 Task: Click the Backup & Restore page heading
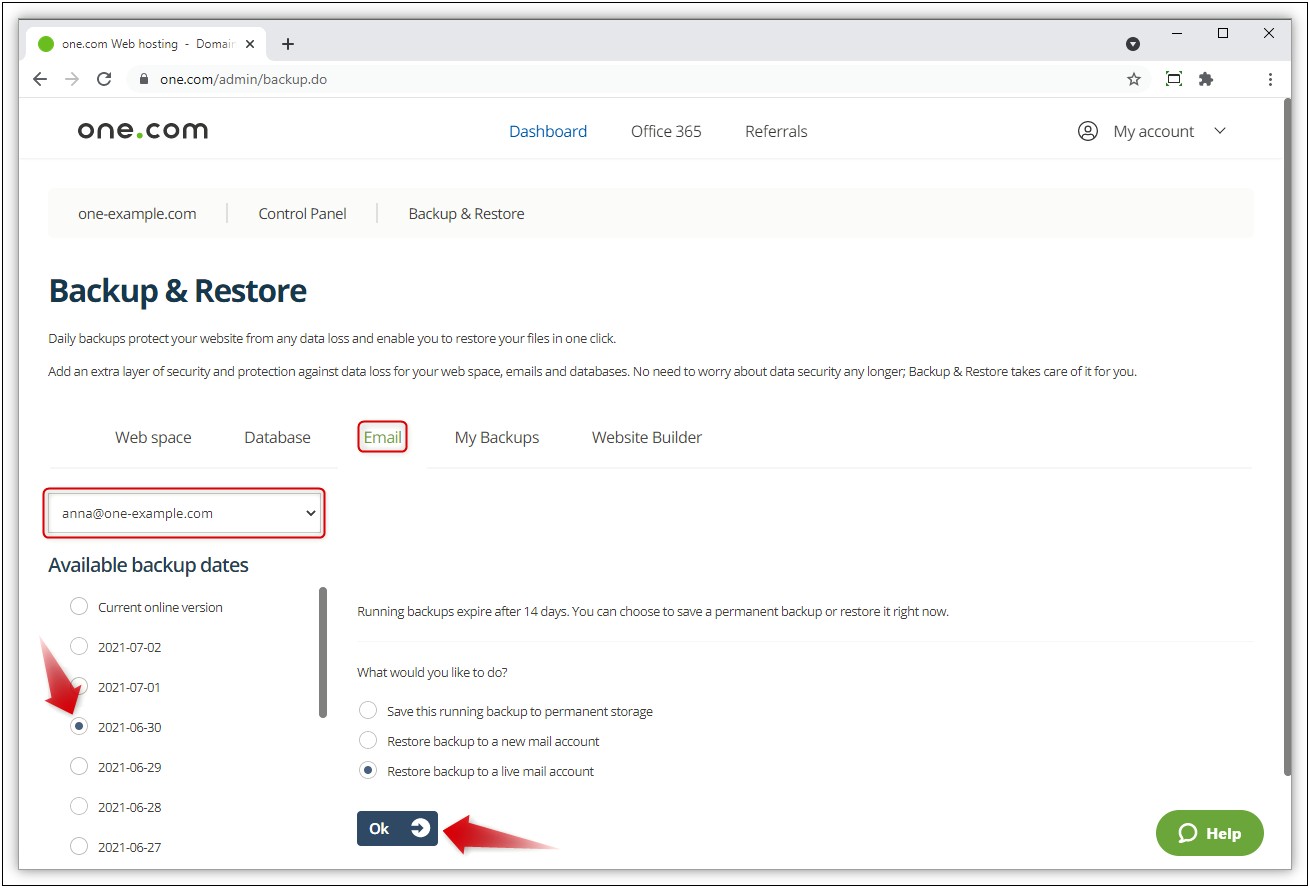click(x=178, y=291)
